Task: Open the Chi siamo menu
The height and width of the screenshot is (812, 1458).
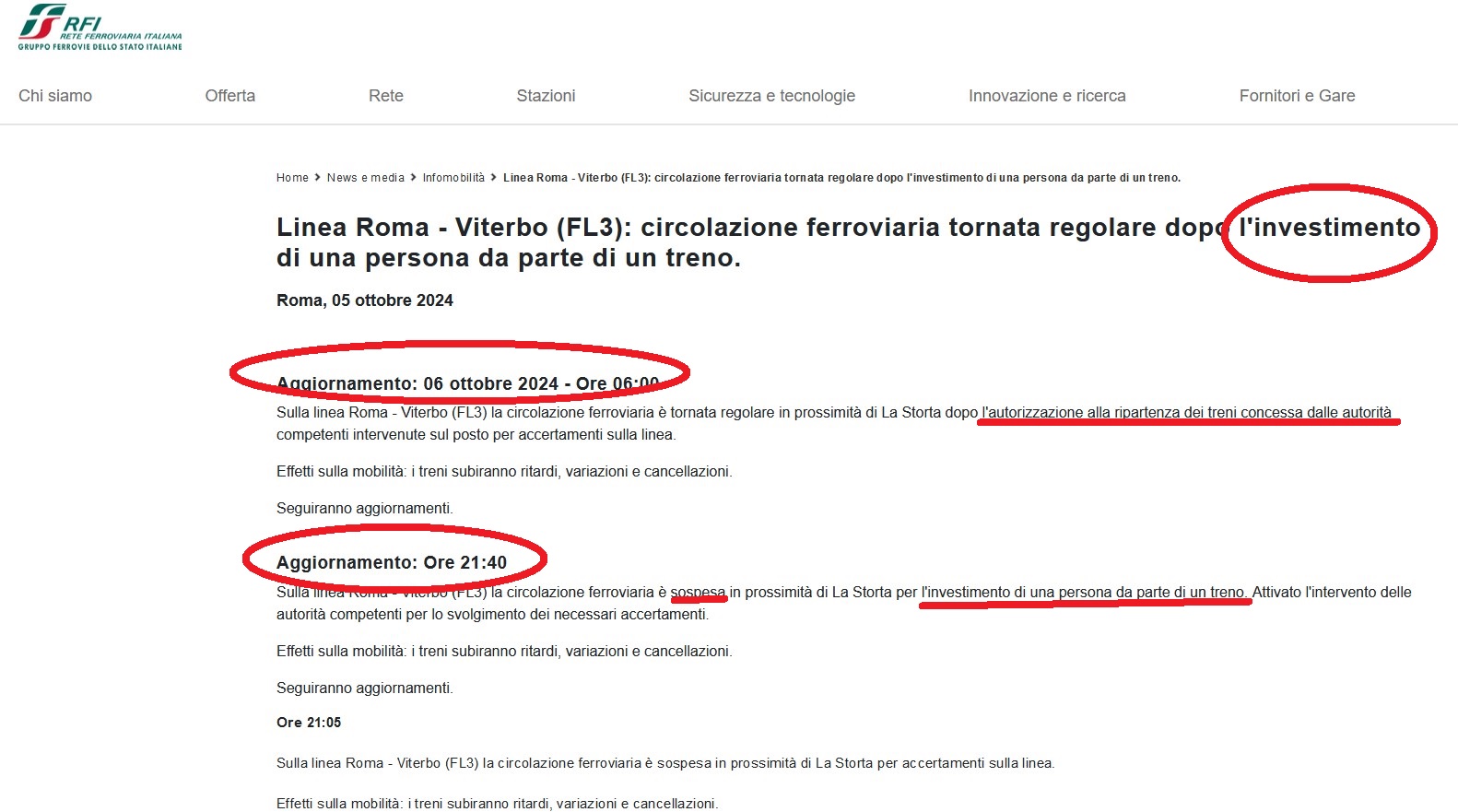Action: tap(55, 96)
